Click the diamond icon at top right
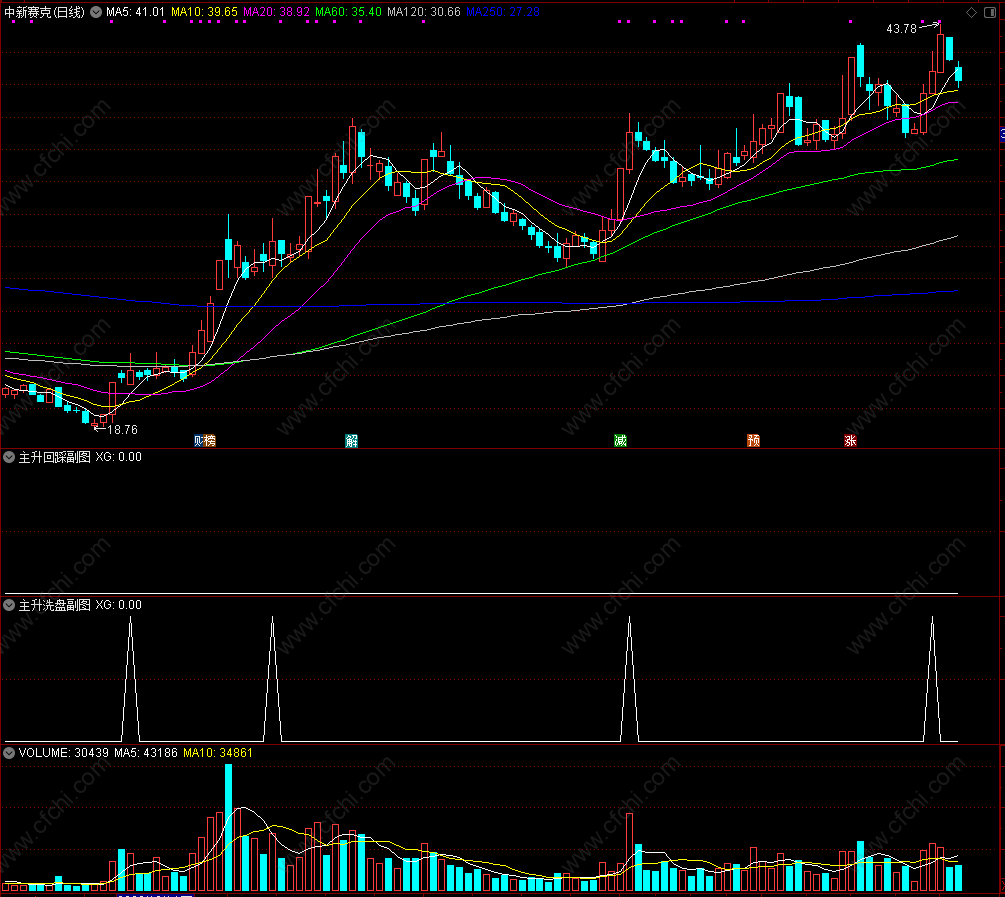Screen dimensions: 1005x897 (972, 13)
